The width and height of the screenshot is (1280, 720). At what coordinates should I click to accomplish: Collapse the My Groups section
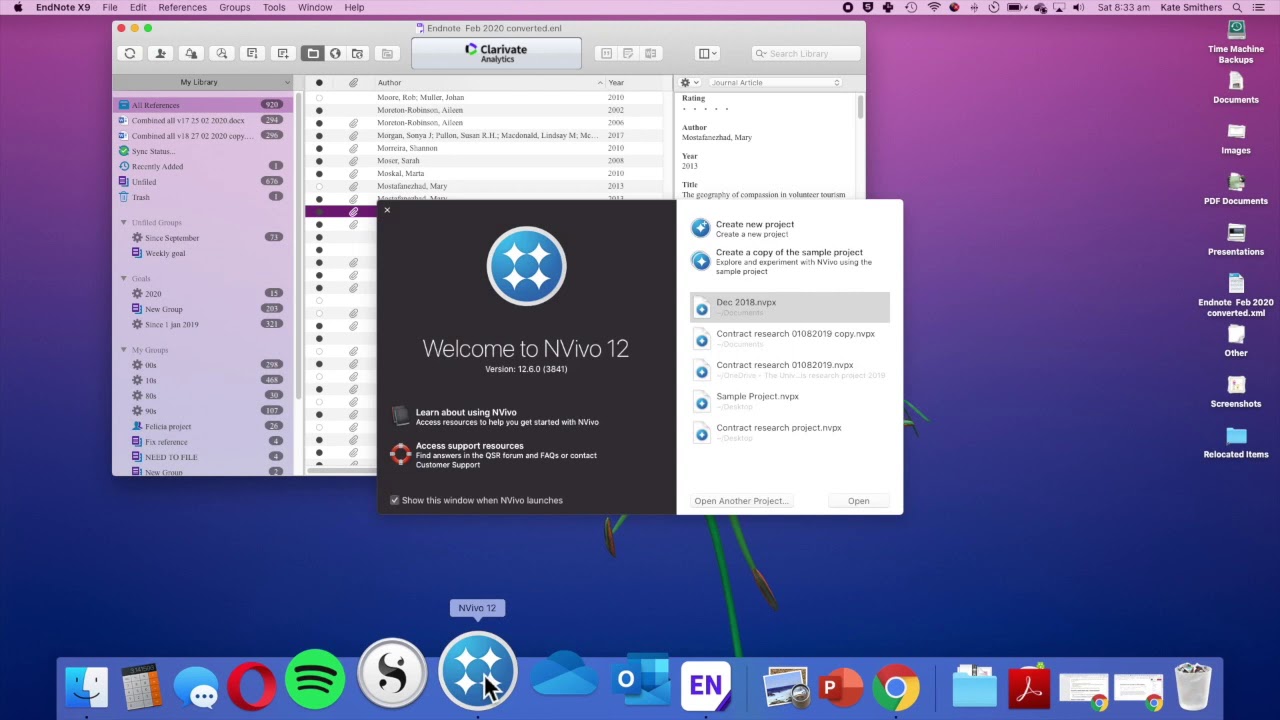(x=124, y=350)
